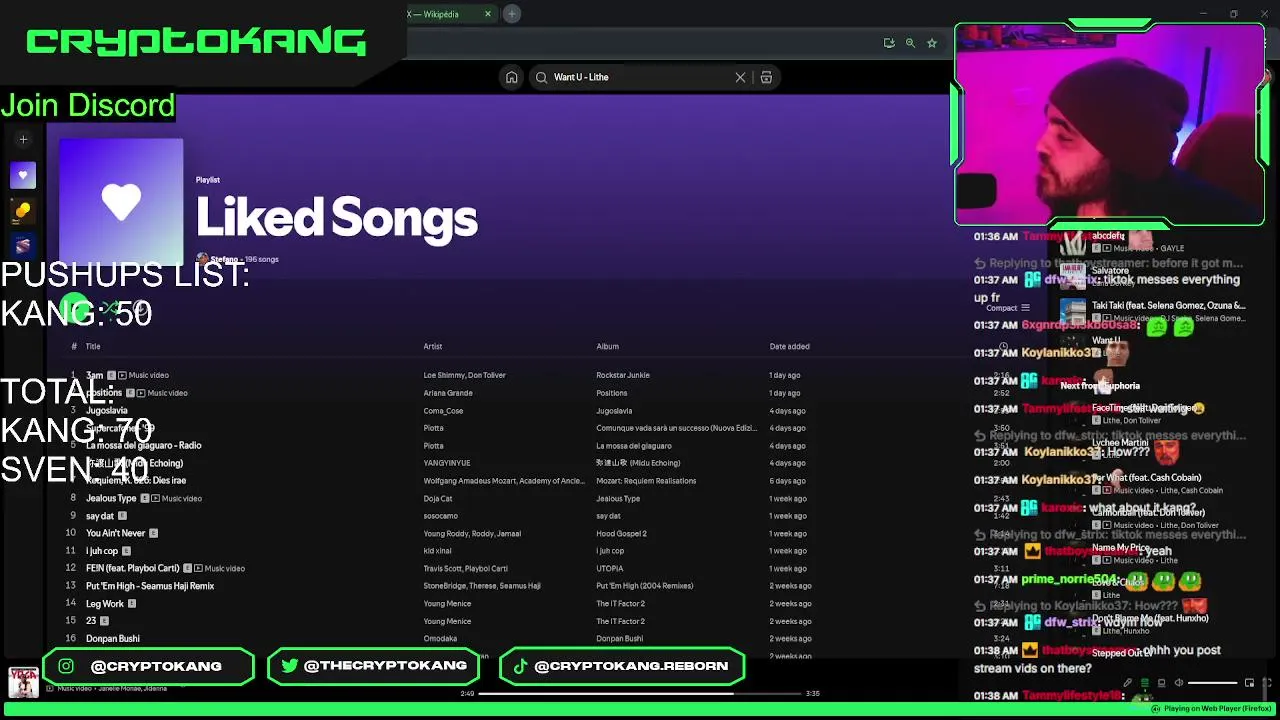The width and height of the screenshot is (1280, 720).
Task: Open a new browser tab
Action: pyautogui.click(x=512, y=14)
